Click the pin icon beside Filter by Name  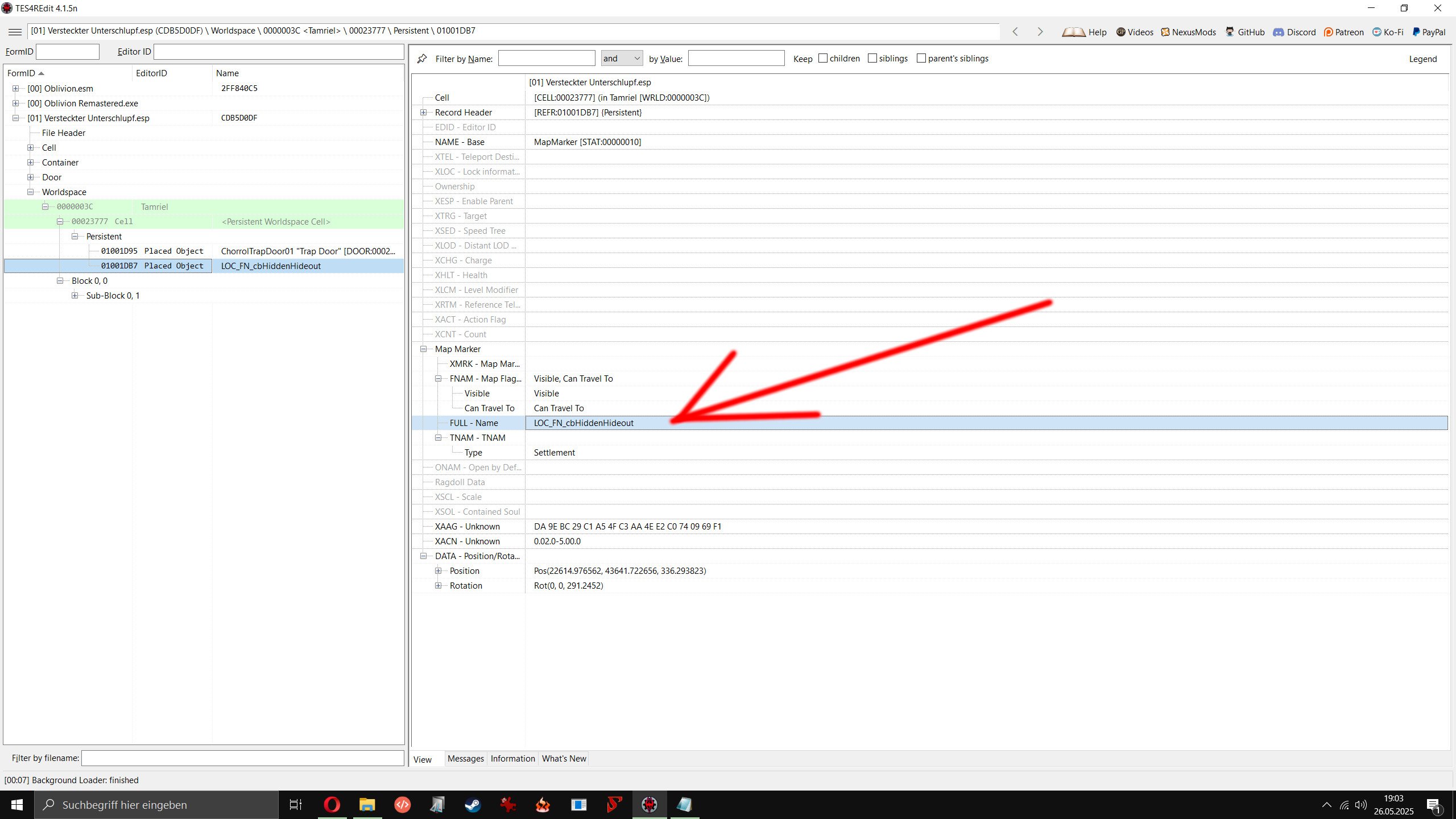point(422,59)
